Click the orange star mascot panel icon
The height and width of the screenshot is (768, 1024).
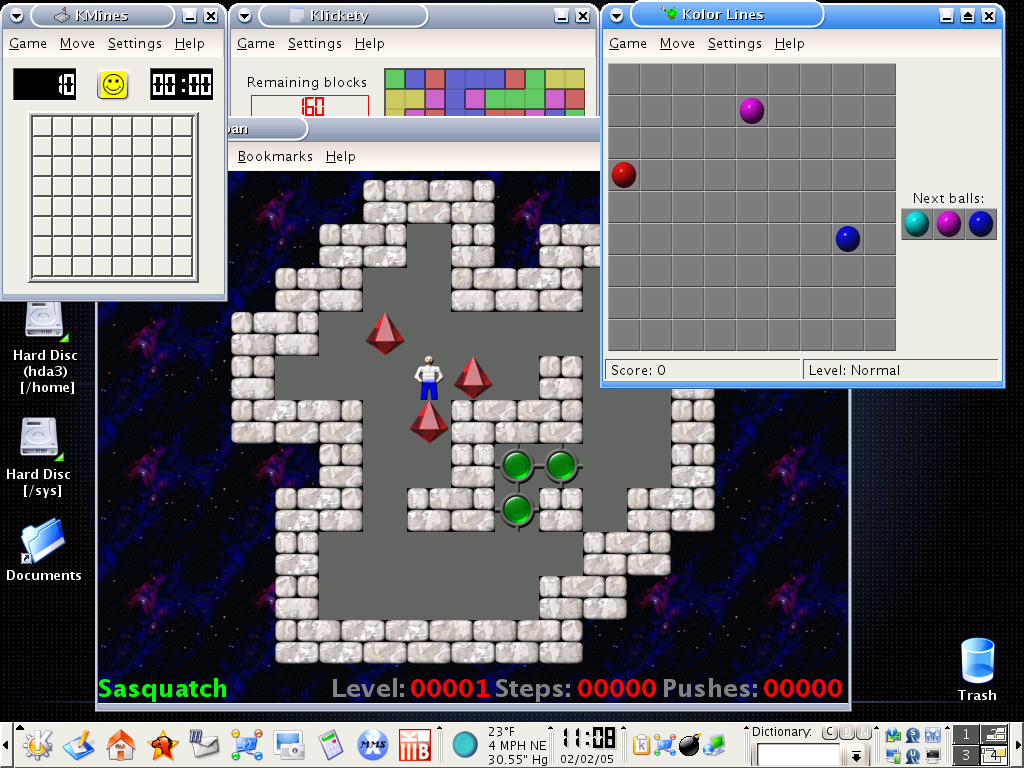[162, 744]
